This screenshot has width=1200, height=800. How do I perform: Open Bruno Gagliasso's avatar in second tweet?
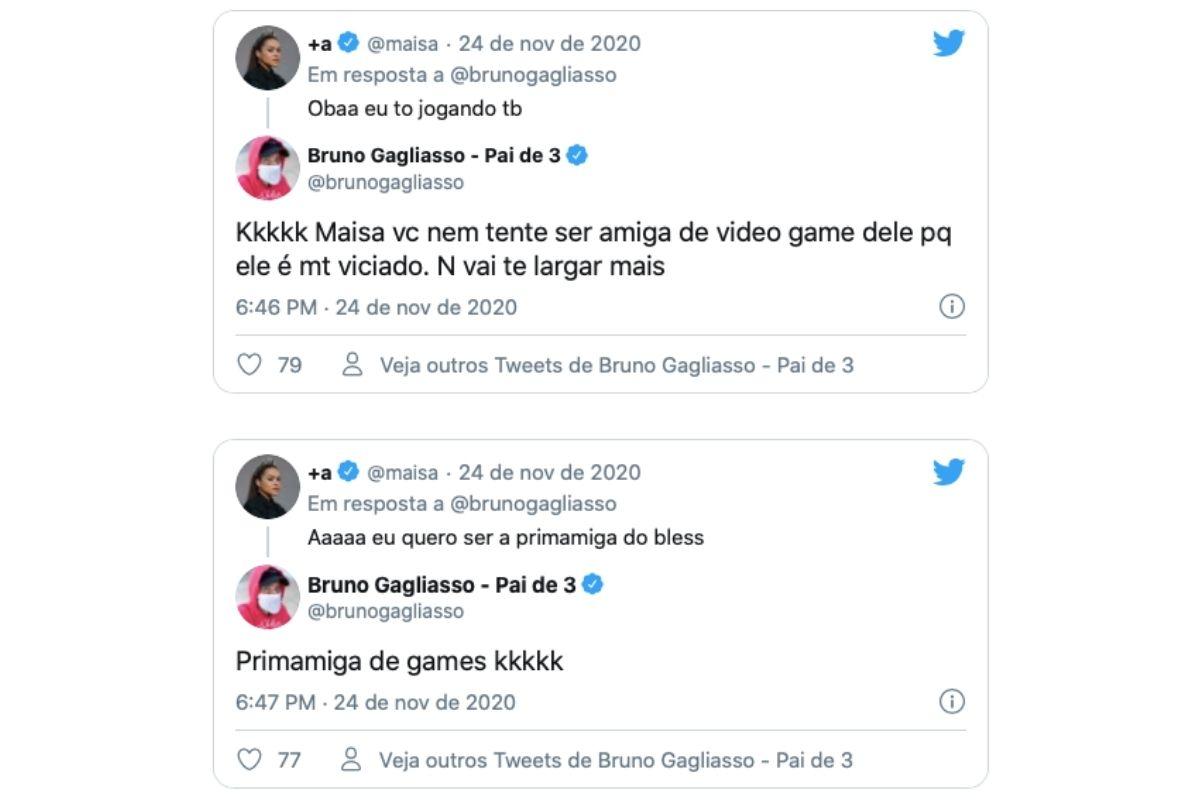(268, 597)
